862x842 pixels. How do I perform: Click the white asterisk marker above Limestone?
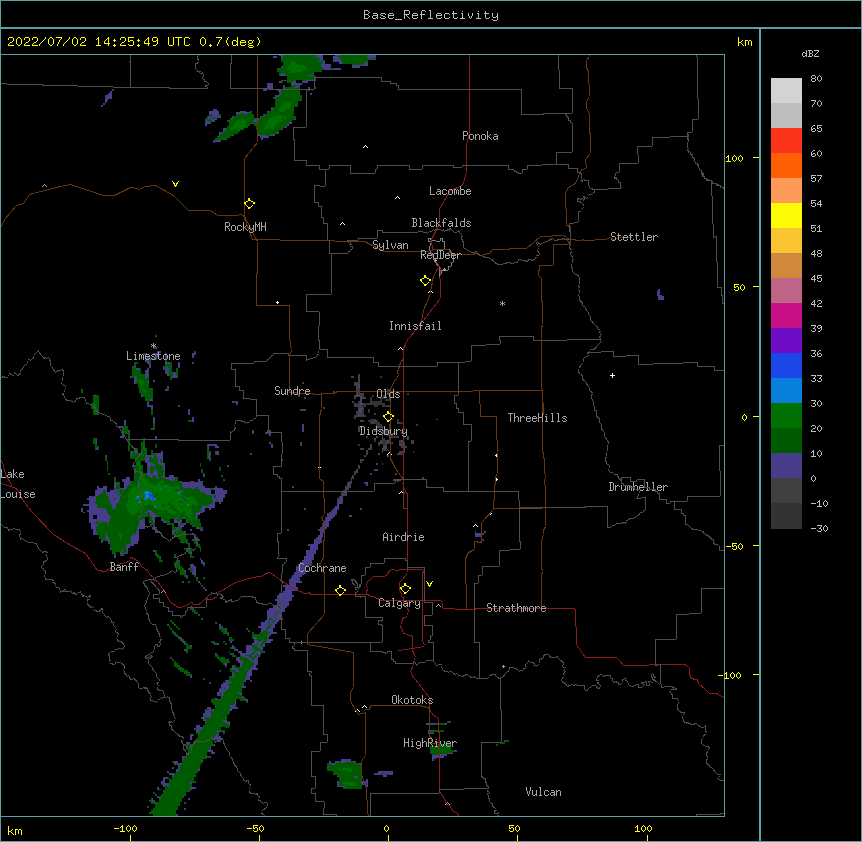153,346
